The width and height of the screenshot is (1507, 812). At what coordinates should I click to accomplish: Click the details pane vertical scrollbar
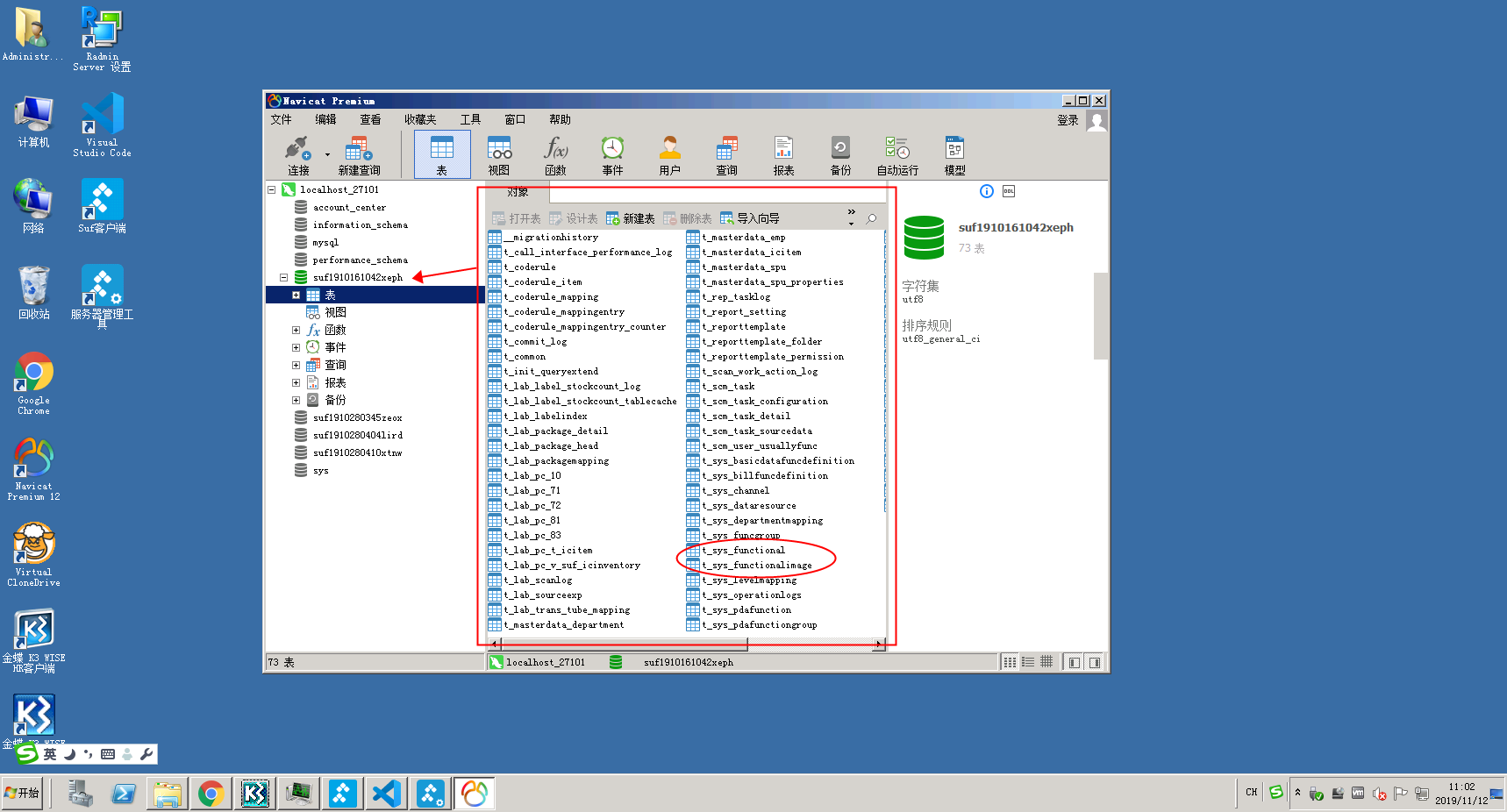click(x=1101, y=316)
